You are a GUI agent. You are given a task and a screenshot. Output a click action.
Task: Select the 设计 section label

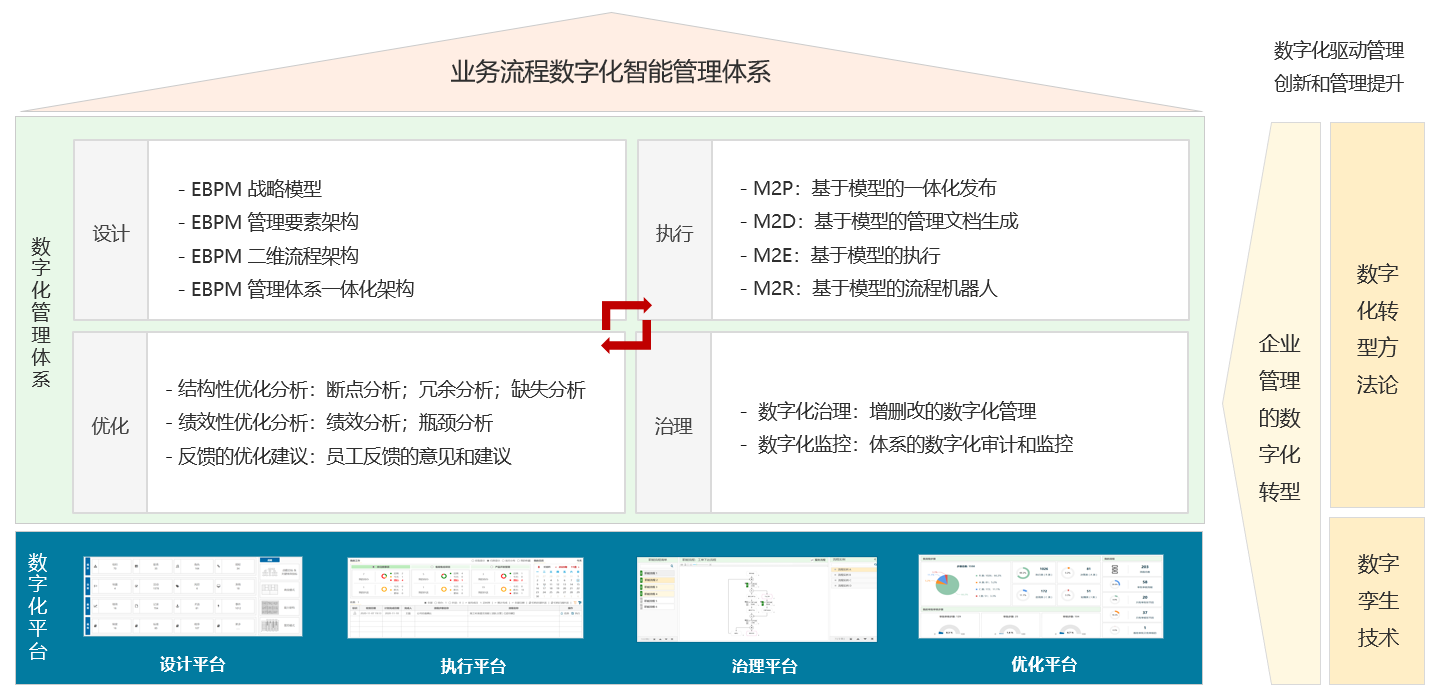111,234
